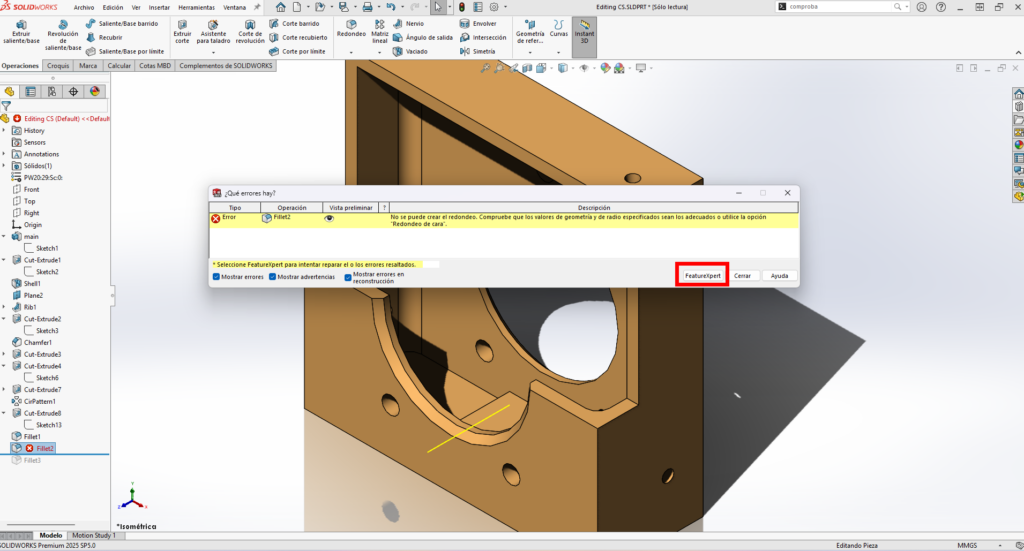Open the DisplayManager color sphere tab

(x=95, y=91)
